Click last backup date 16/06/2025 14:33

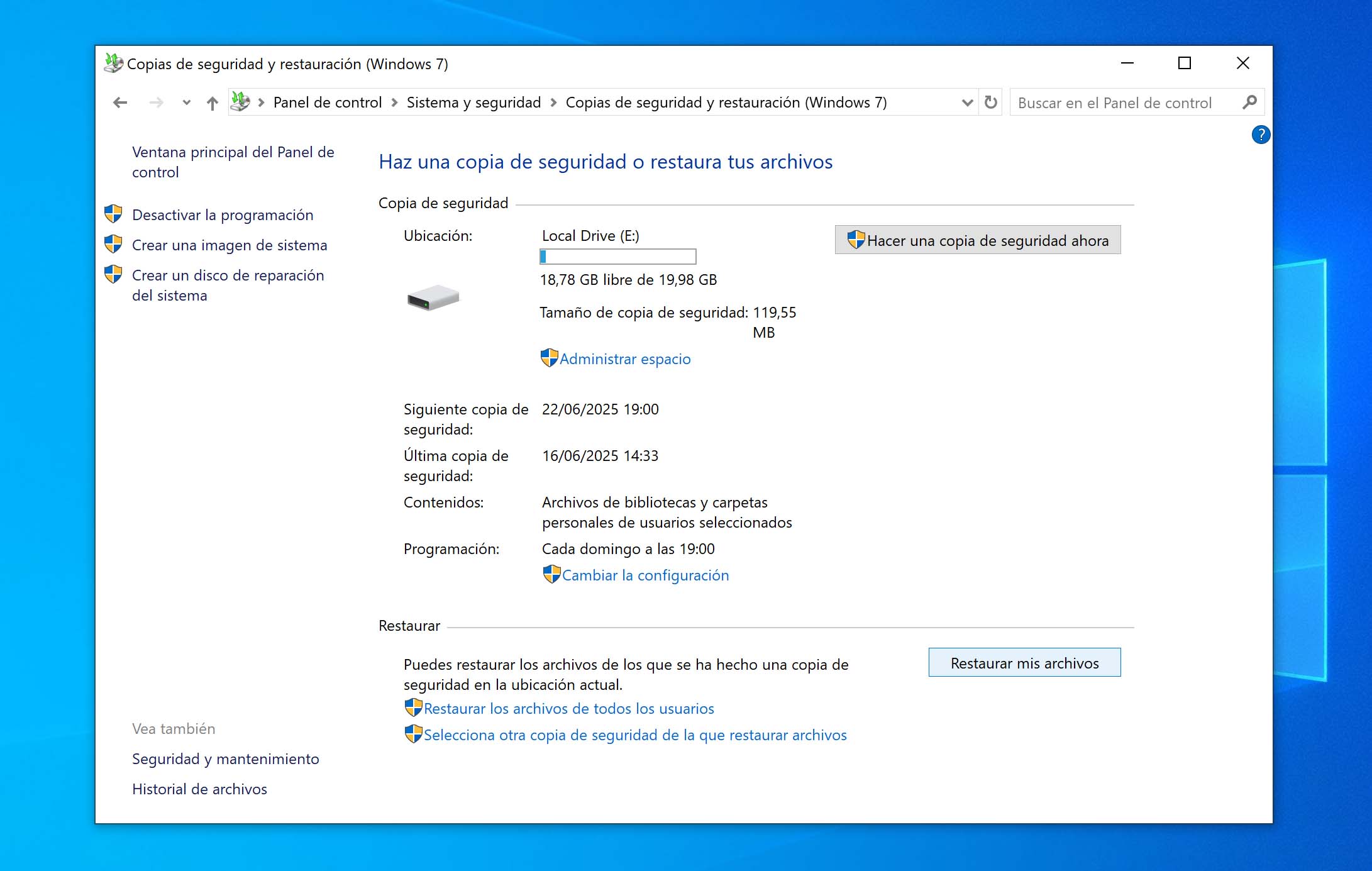(600, 456)
